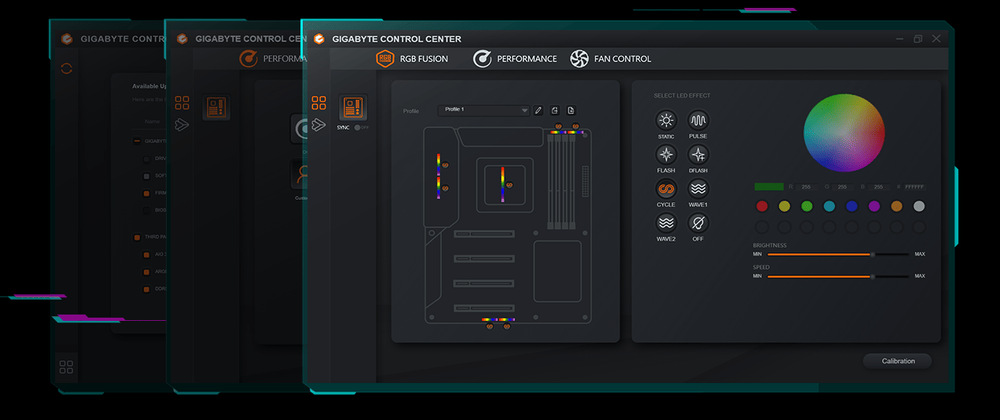Click the hex FFFFFF color field

[915, 187]
